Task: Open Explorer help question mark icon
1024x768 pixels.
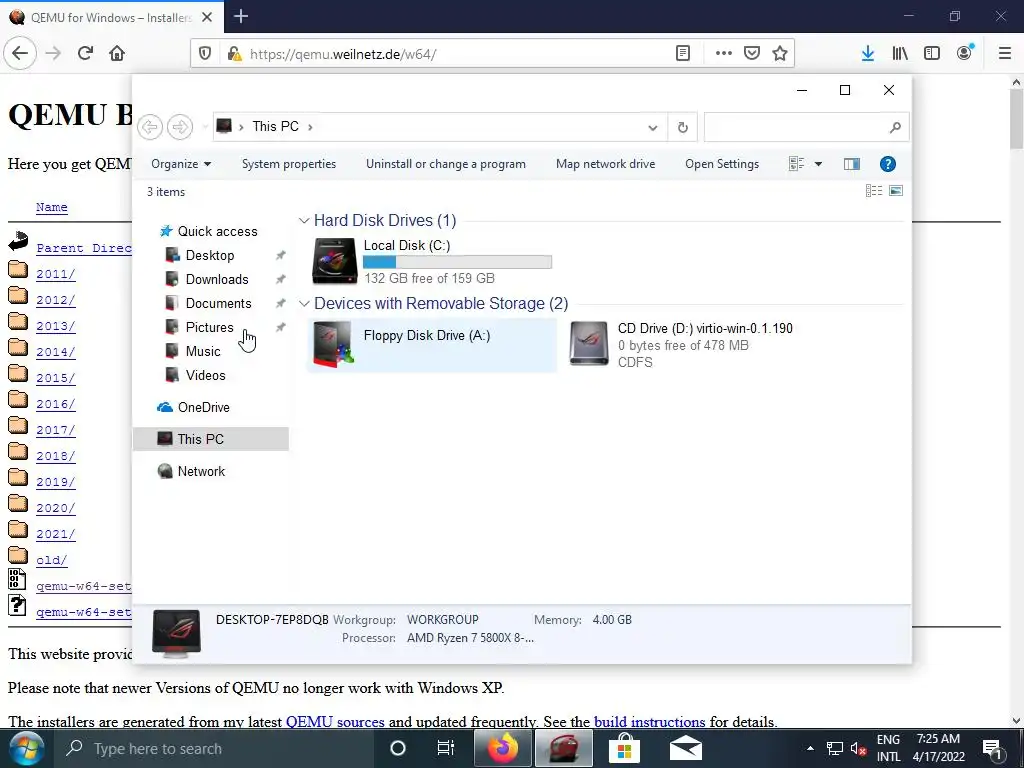Action: click(888, 164)
